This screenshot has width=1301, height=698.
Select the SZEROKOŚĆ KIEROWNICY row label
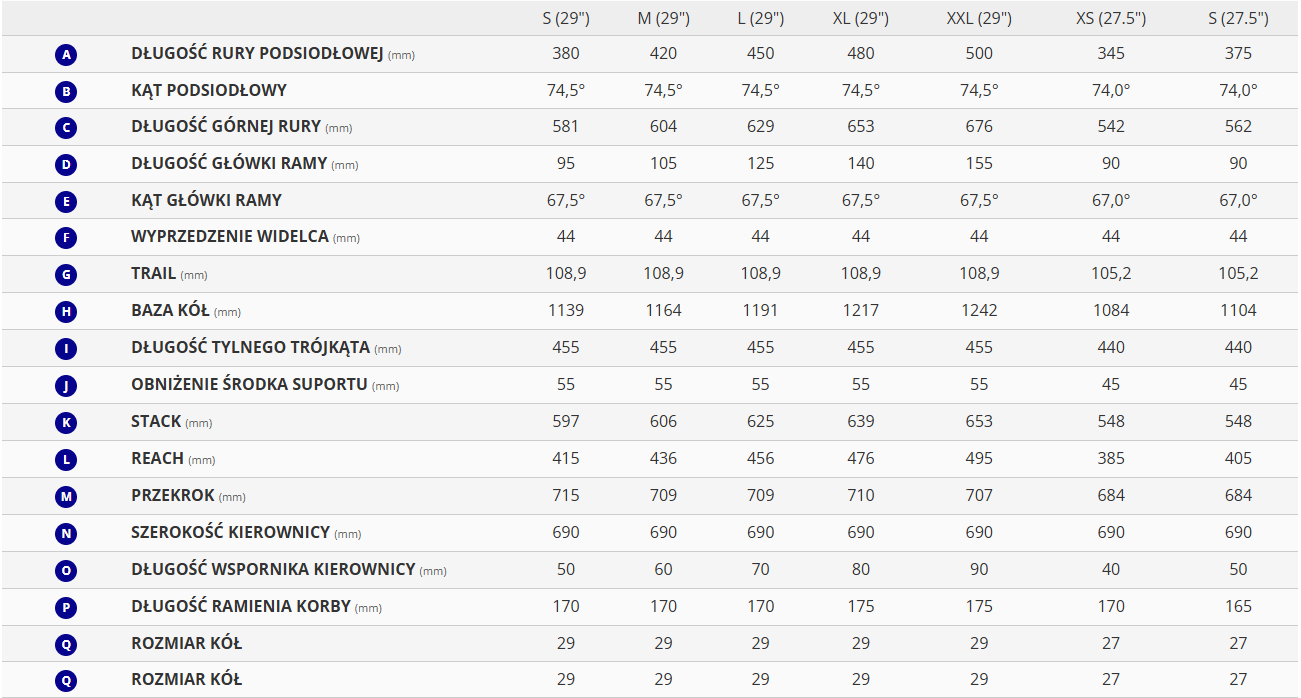(231, 533)
